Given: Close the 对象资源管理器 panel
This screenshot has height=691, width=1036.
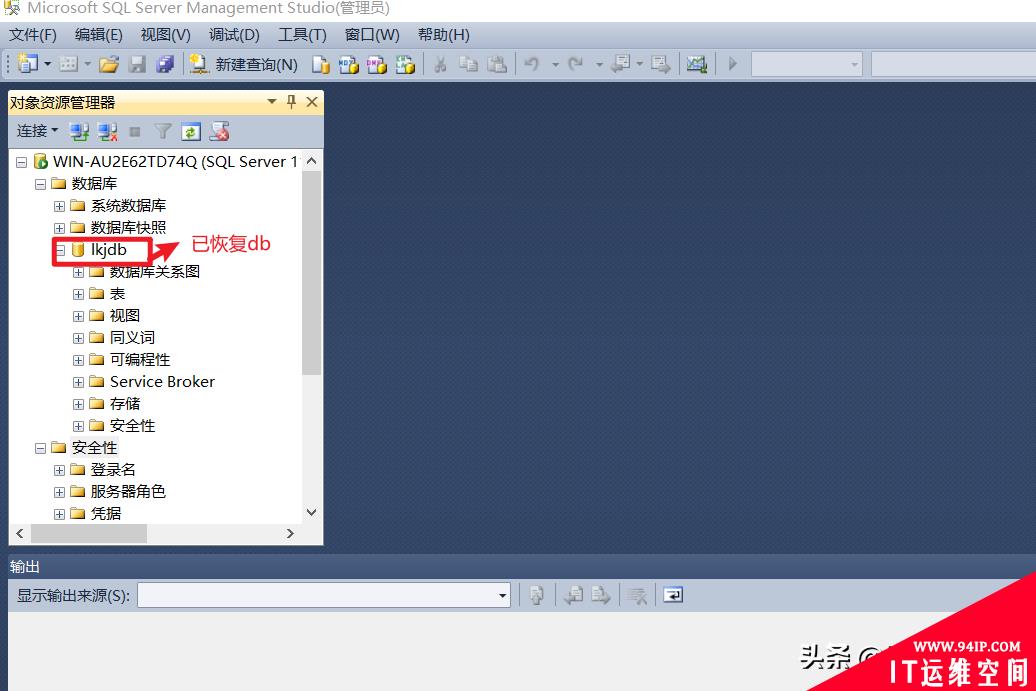Looking at the screenshot, I should tap(312, 102).
